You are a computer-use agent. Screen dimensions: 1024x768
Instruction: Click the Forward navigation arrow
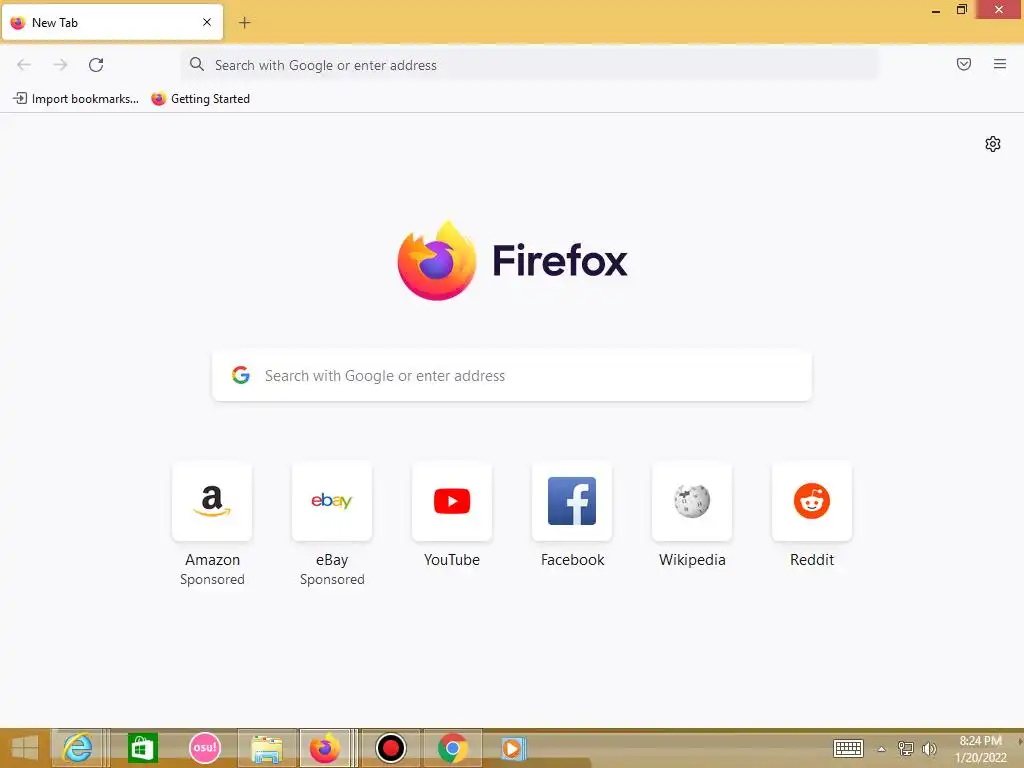[60, 65]
